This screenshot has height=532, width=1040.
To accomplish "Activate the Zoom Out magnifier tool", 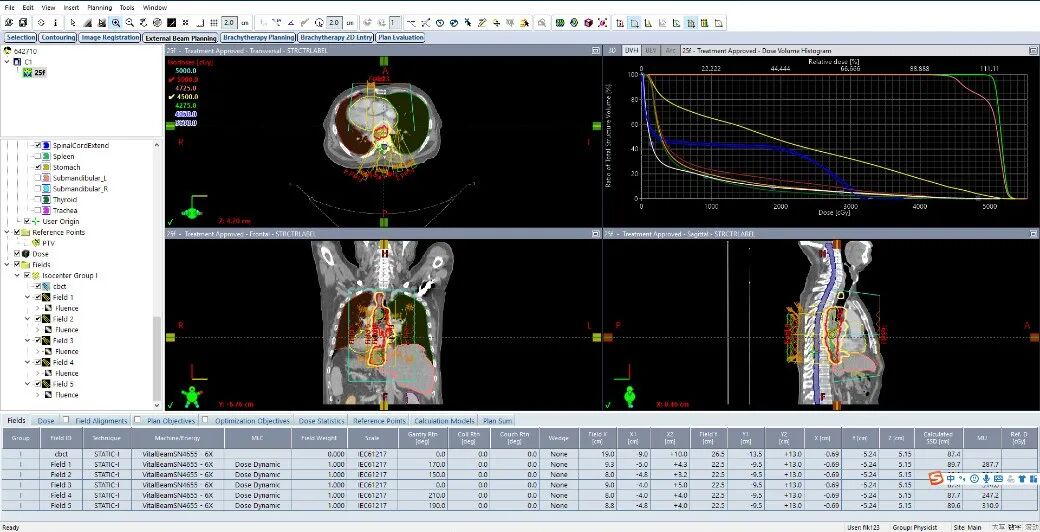I will pos(130,23).
